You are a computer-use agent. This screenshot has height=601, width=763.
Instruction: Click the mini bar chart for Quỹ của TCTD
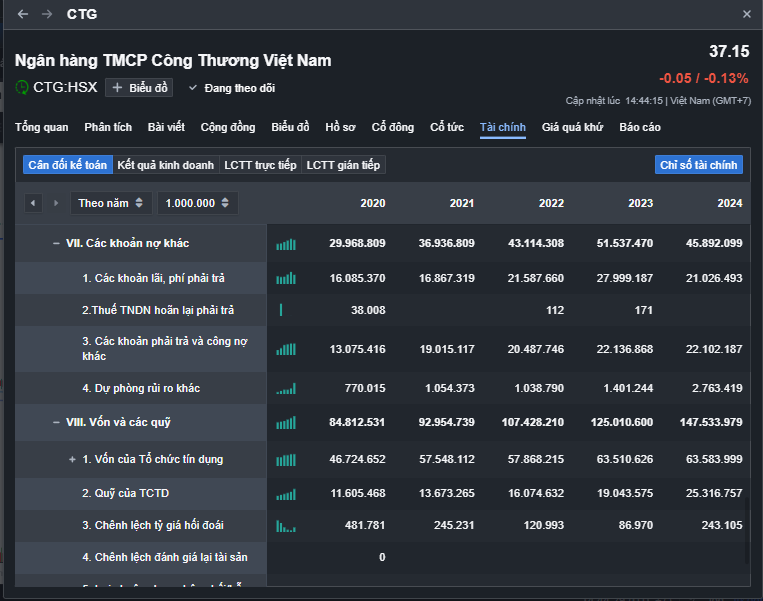click(x=286, y=494)
